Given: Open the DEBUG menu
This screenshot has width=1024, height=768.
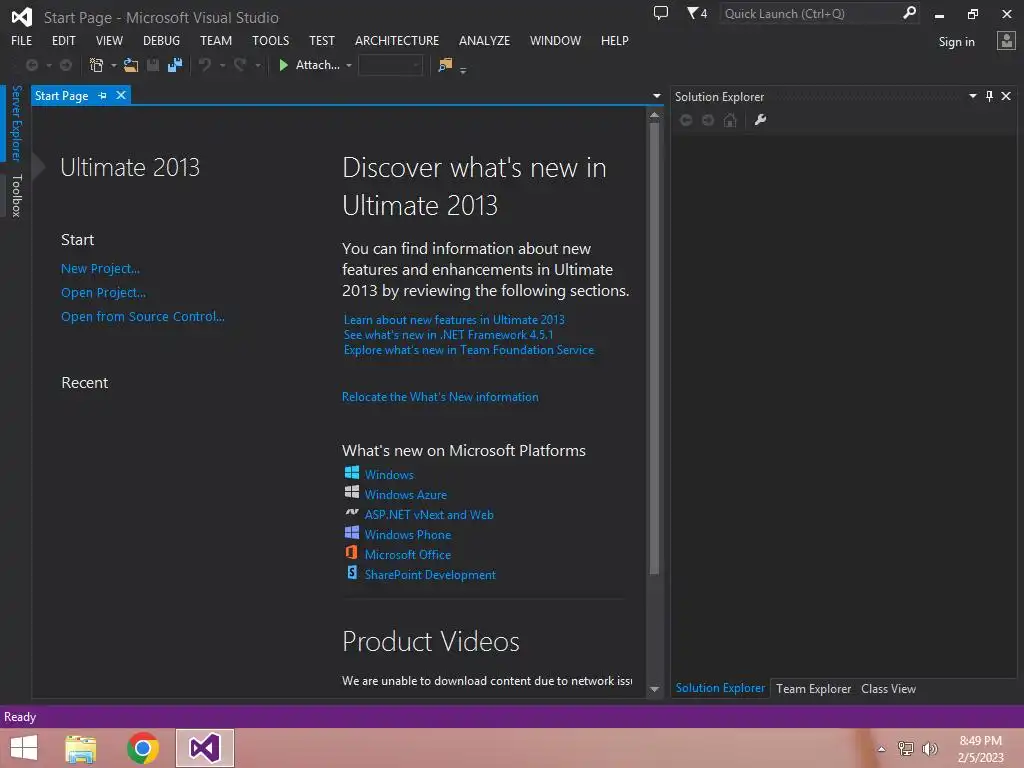Looking at the screenshot, I should coord(161,40).
